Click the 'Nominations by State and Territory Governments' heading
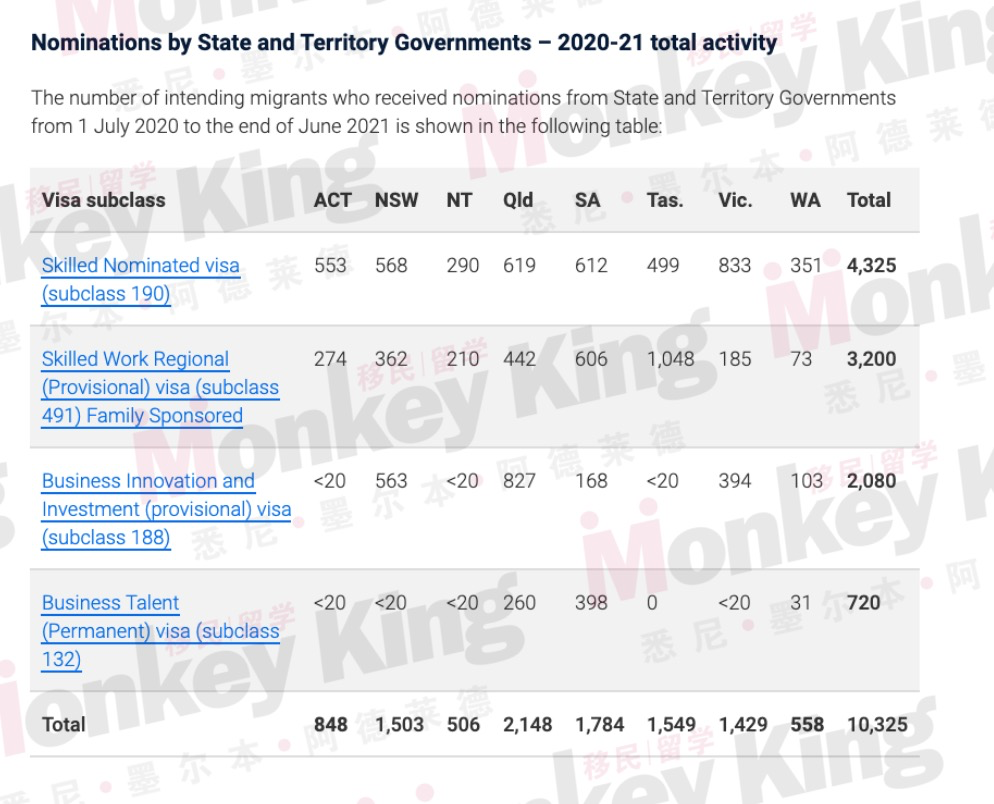 404,42
